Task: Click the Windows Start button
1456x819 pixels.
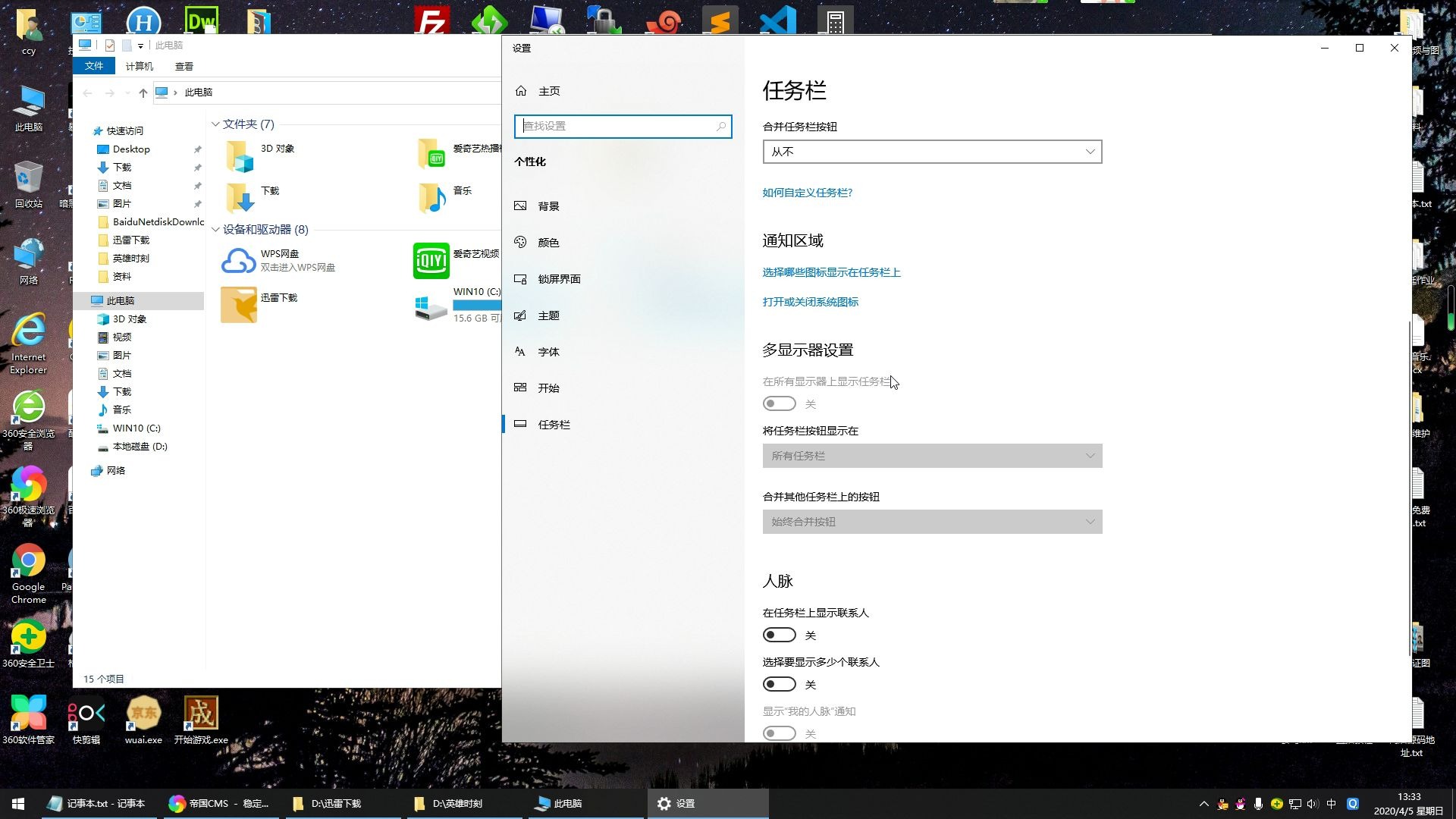Action: [x=18, y=803]
